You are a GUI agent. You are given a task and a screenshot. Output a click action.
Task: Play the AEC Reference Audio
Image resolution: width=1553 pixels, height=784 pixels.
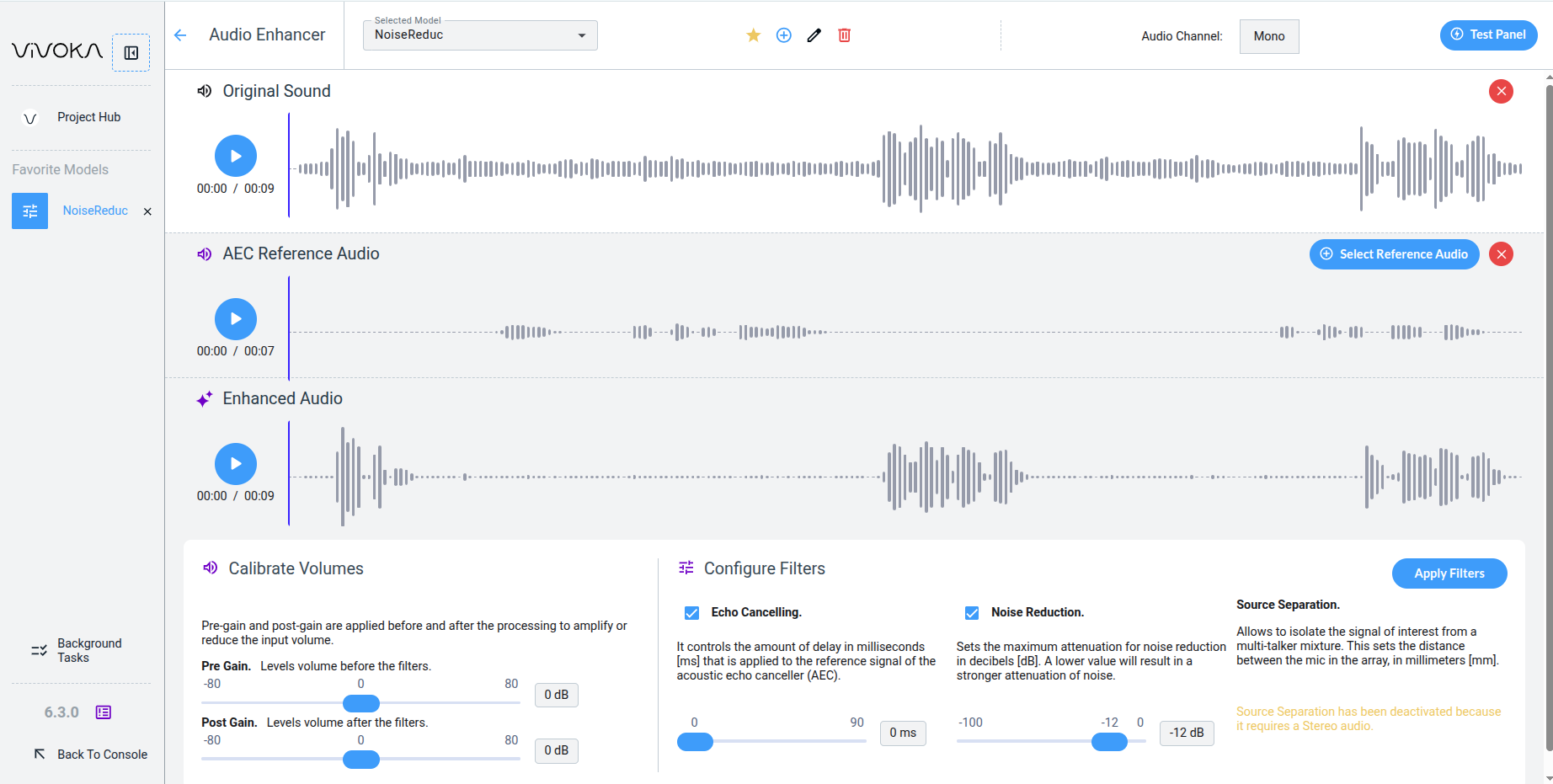[236, 319]
